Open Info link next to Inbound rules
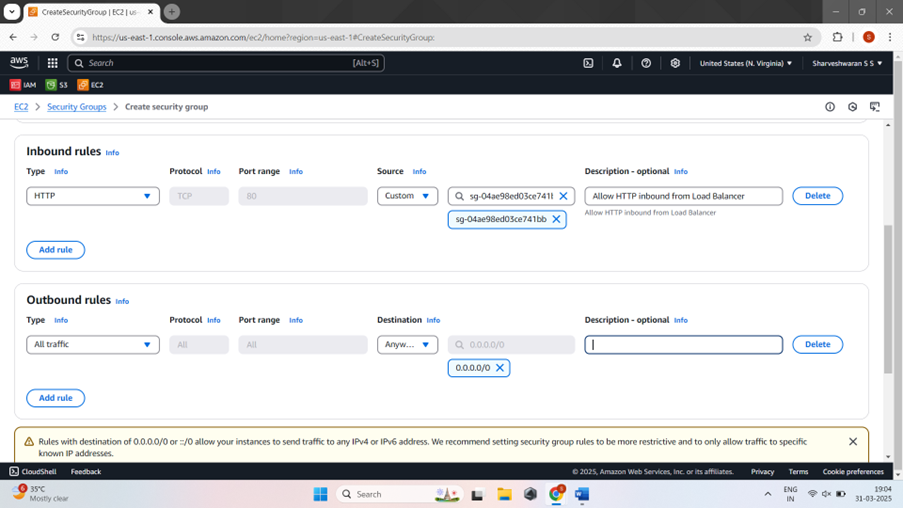This screenshot has width=903, height=508. (112, 153)
